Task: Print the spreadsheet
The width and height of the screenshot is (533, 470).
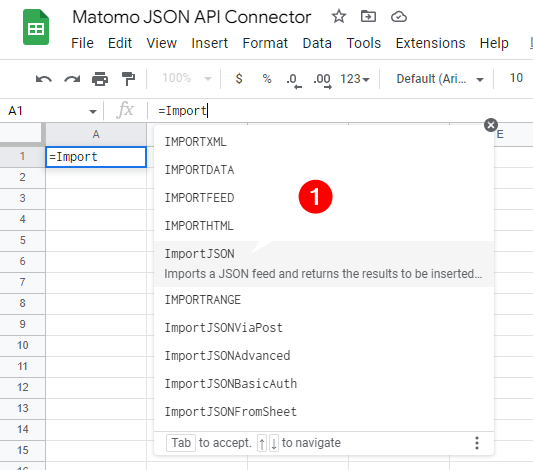Action: pyautogui.click(x=100, y=79)
